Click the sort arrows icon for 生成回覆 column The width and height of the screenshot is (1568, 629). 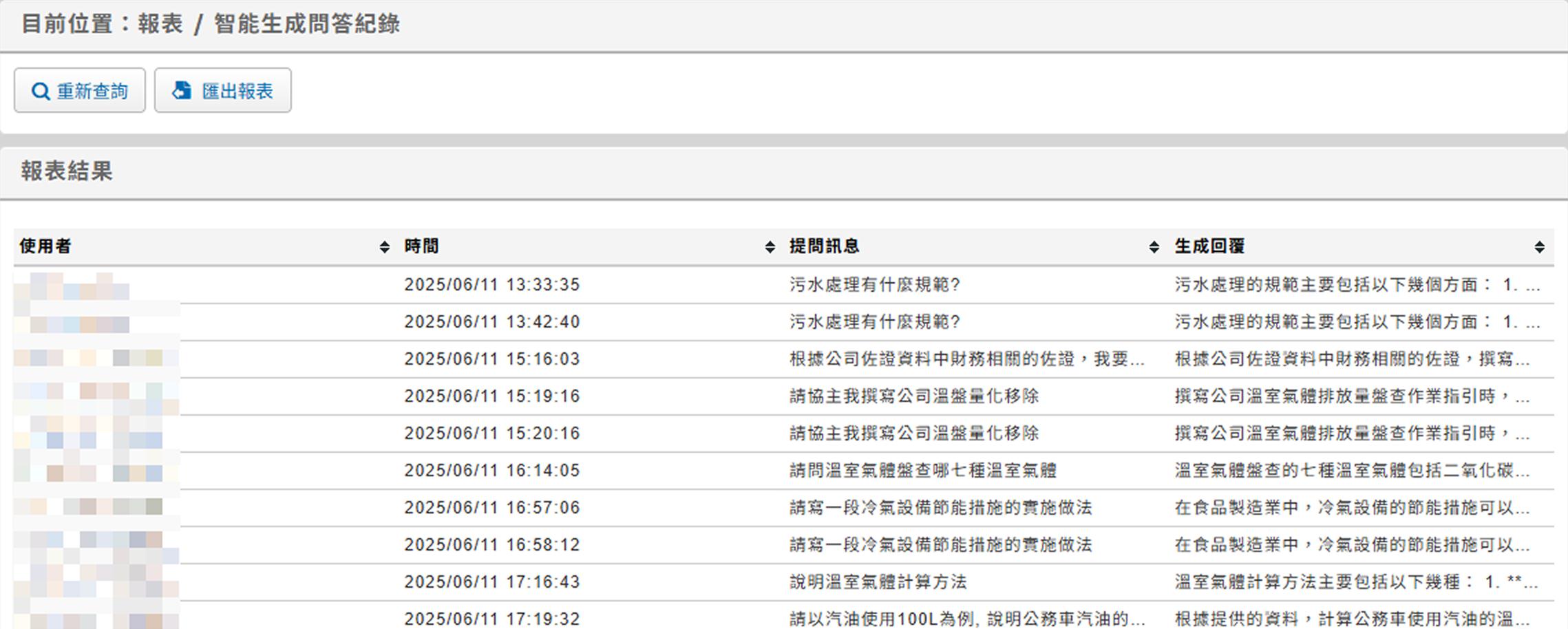1539,247
